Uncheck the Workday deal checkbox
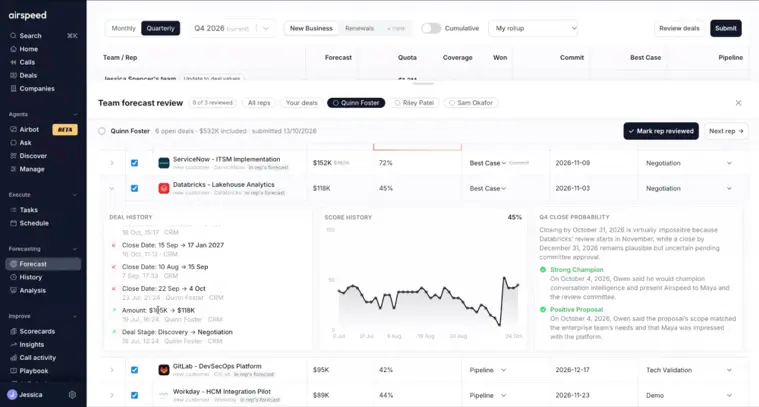This screenshot has height=407, width=759. [x=135, y=395]
